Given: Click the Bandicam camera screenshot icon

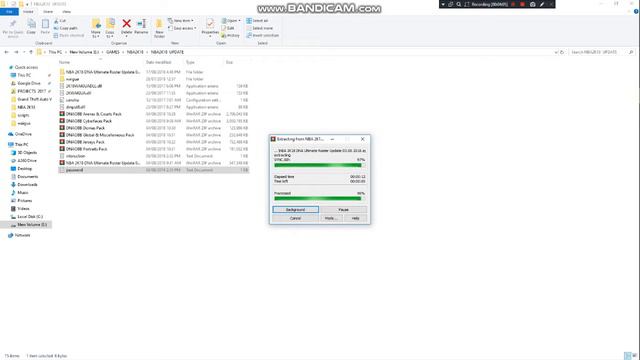Looking at the screenshot, I should coord(533,4).
